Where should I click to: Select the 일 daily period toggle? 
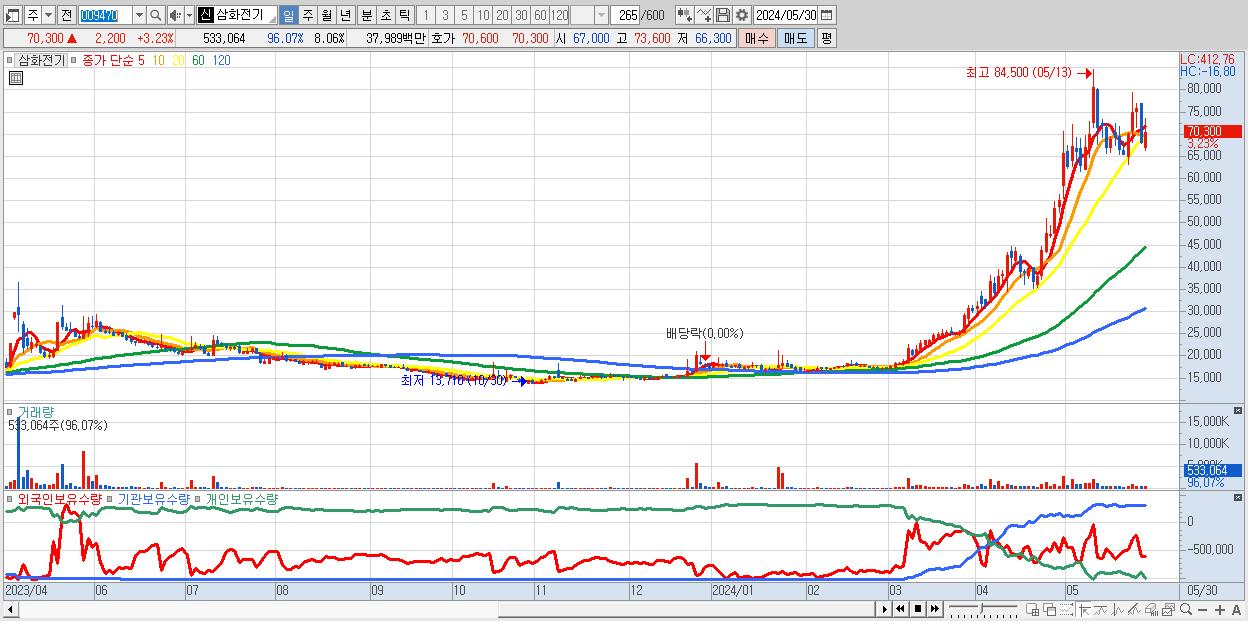pos(288,15)
